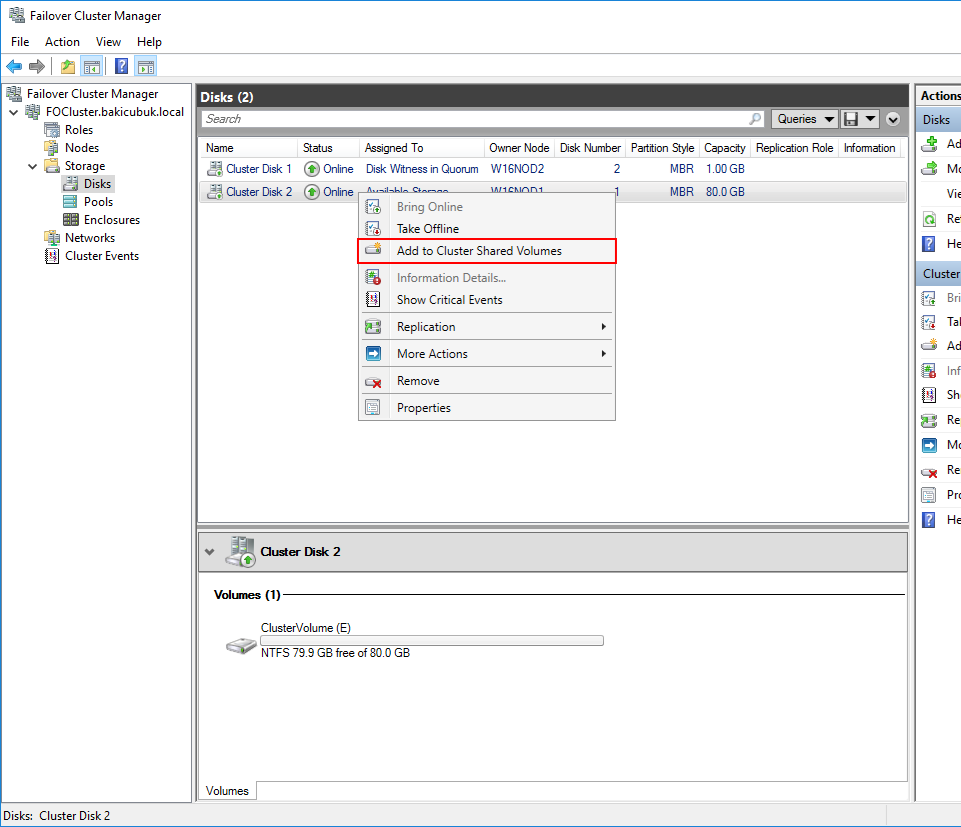Select Enclosures under Storage
This screenshot has height=827, width=961.
click(x=112, y=220)
